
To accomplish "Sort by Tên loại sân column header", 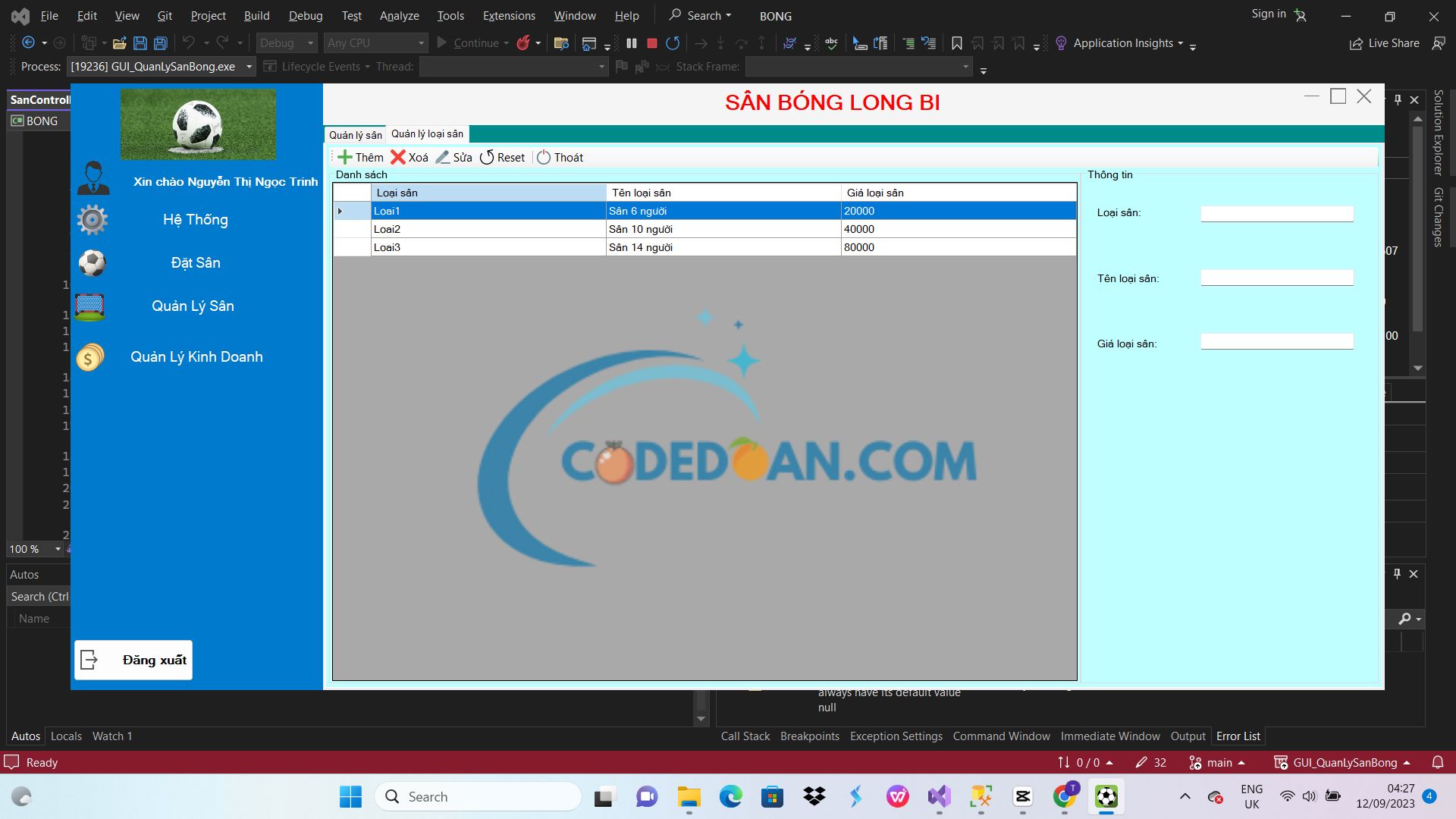I will point(723,193).
